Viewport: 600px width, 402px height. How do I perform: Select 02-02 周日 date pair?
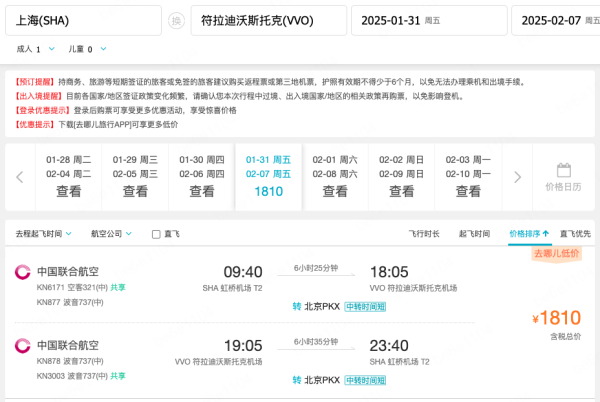[x=401, y=177]
